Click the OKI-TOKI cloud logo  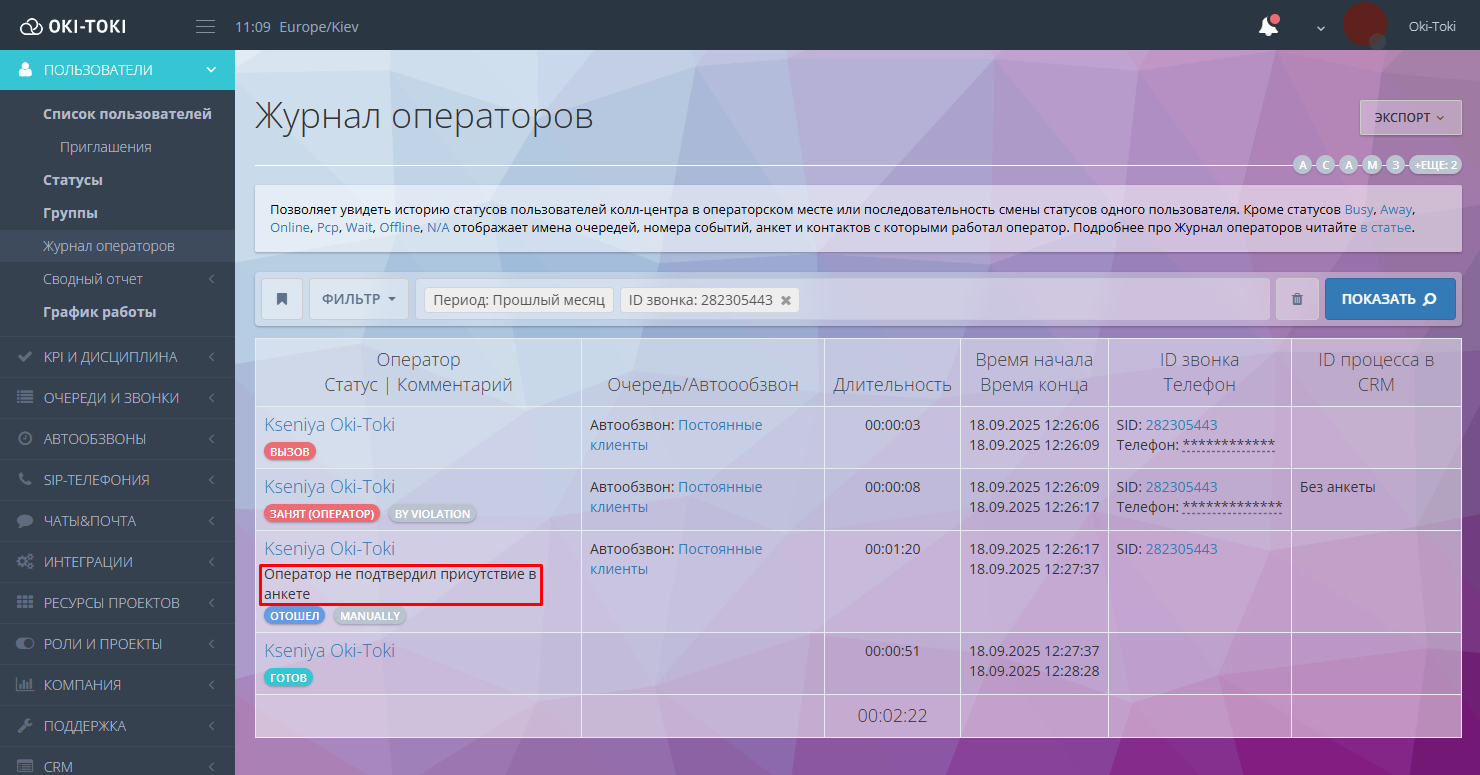(x=73, y=27)
